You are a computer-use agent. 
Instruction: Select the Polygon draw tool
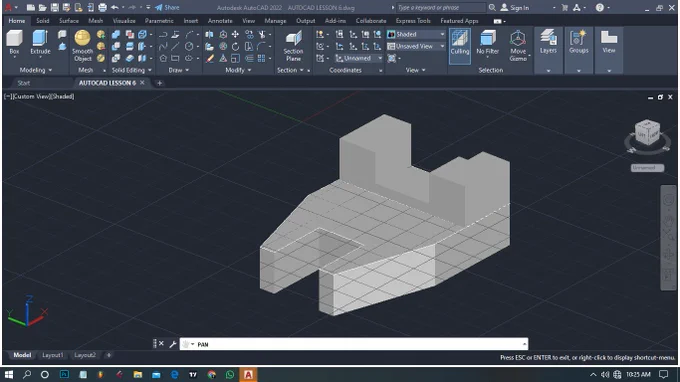[163, 58]
